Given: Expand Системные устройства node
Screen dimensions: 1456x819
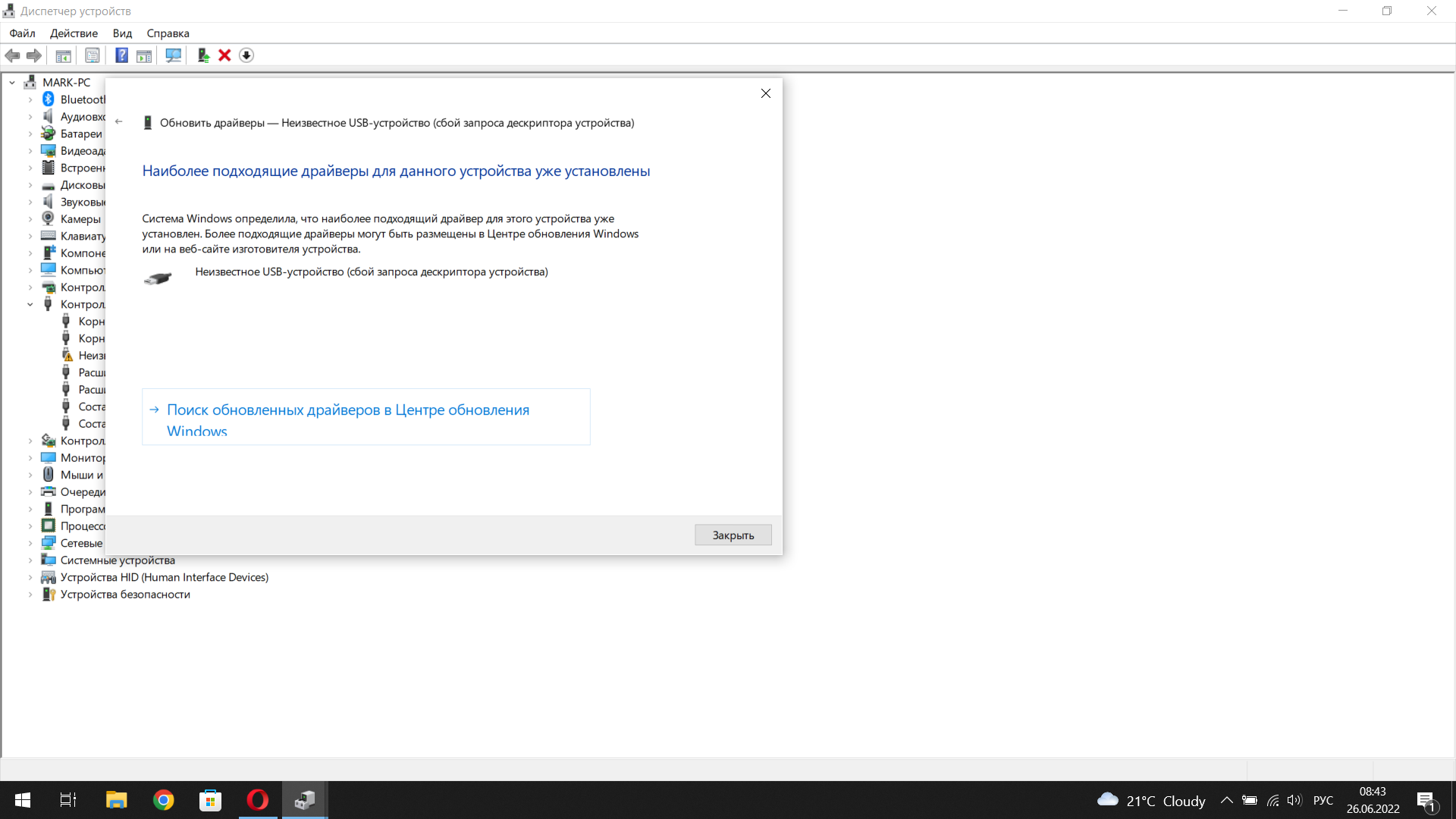Looking at the screenshot, I should tap(30, 560).
